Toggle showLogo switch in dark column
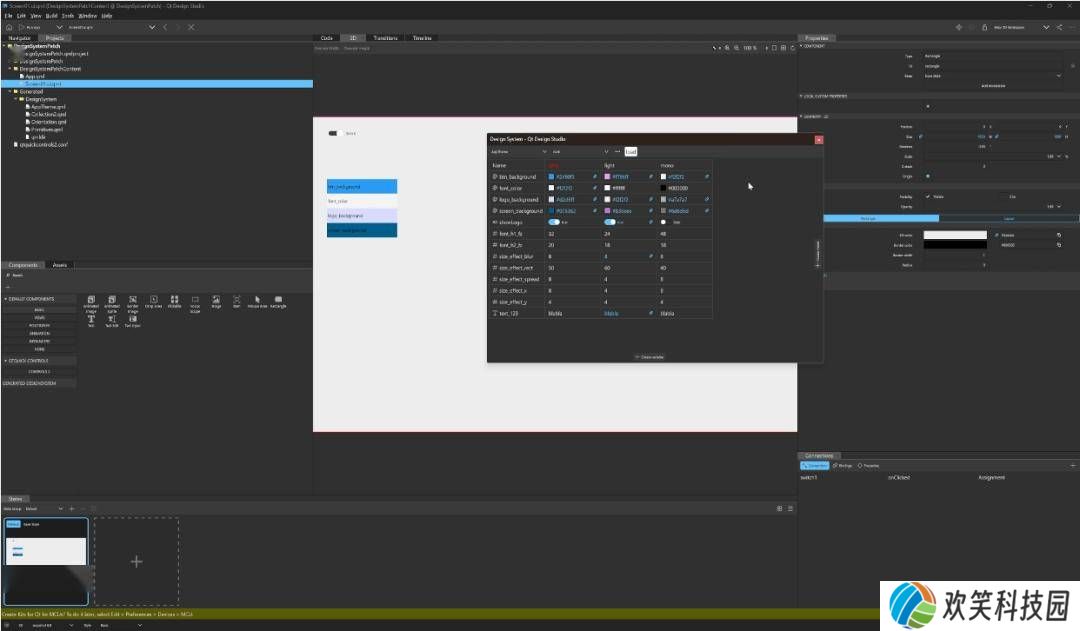Image resolution: width=1080 pixels, height=631 pixels. tap(554, 223)
